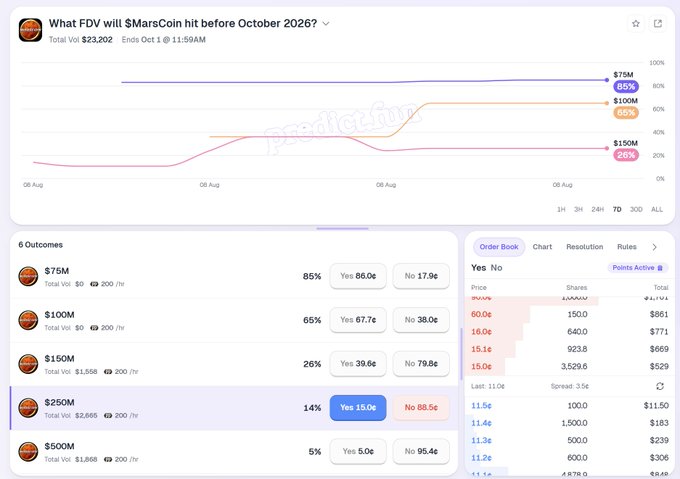The height and width of the screenshot is (479, 680).
Task: Click points badge icon in $100M row
Action: tap(94, 328)
